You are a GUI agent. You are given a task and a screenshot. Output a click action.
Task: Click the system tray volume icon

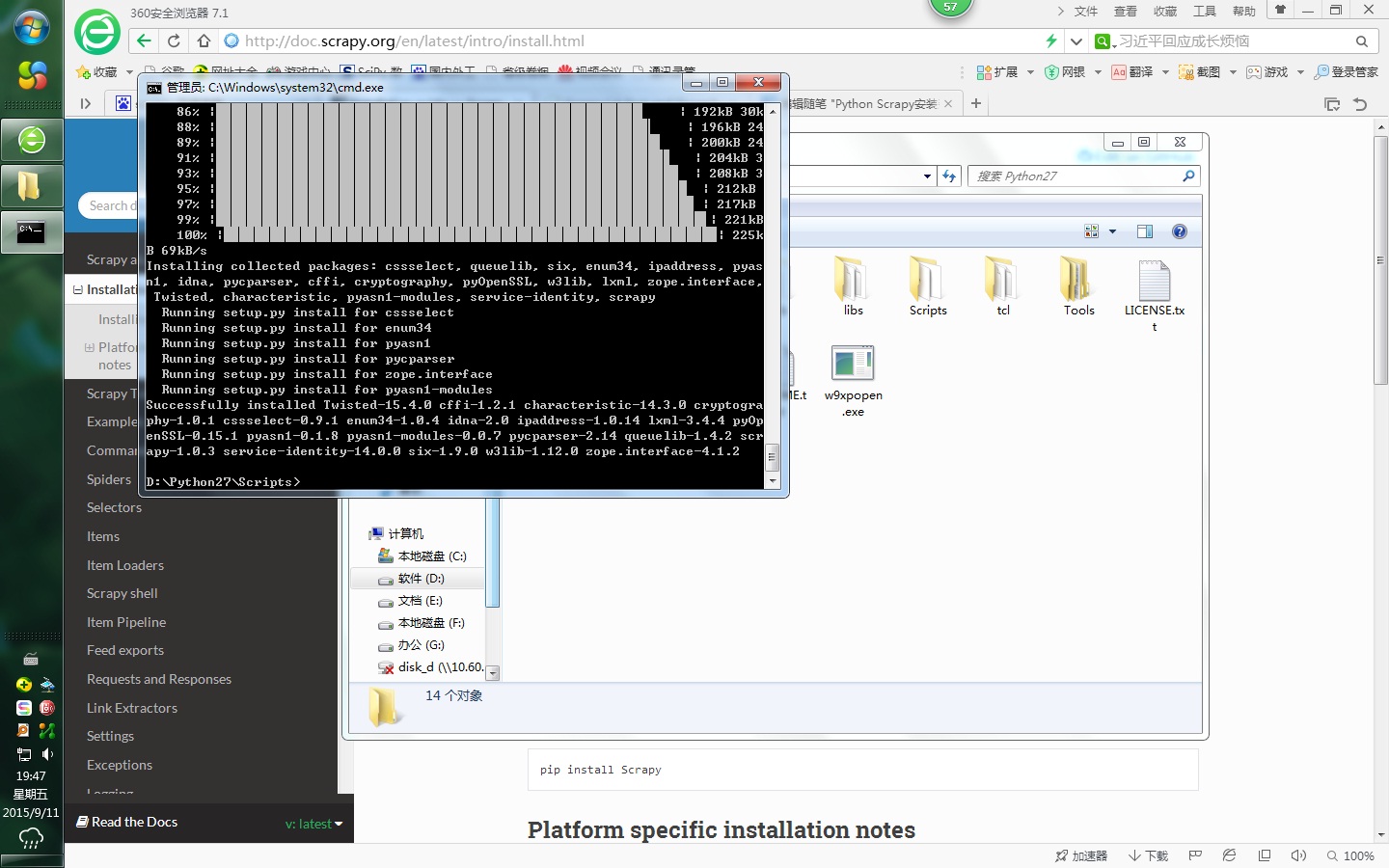tap(47, 754)
